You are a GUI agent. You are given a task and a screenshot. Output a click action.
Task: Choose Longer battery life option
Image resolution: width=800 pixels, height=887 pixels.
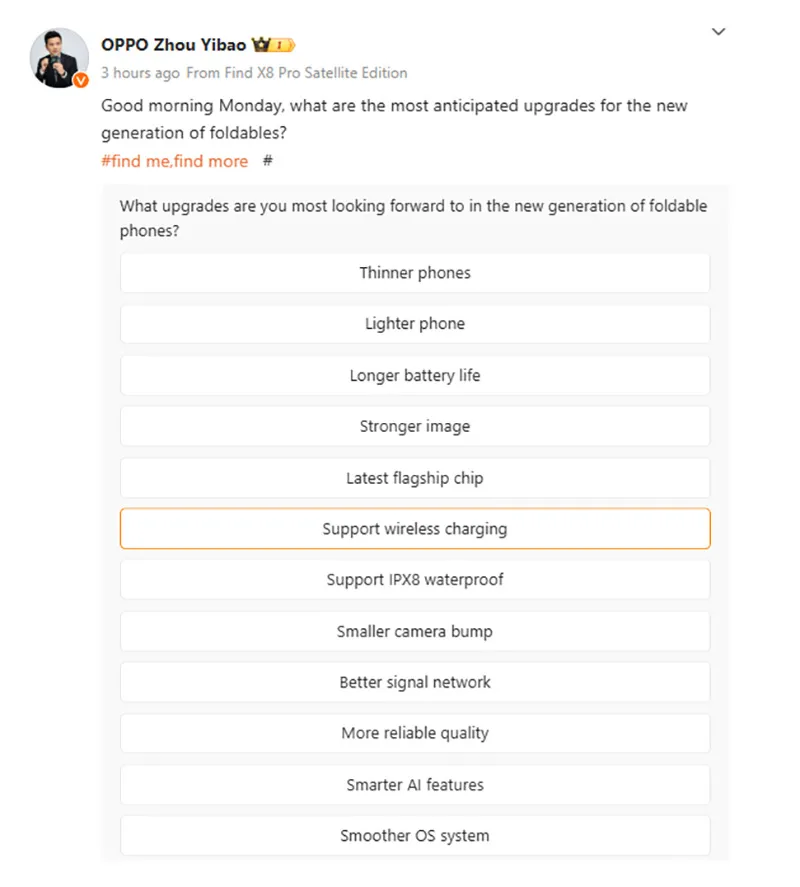tap(415, 375)
